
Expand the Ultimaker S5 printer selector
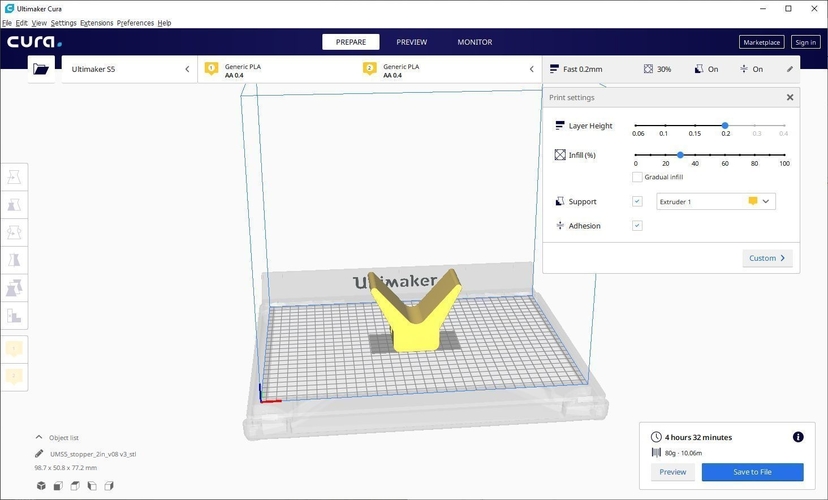click(x=129, y=69)
